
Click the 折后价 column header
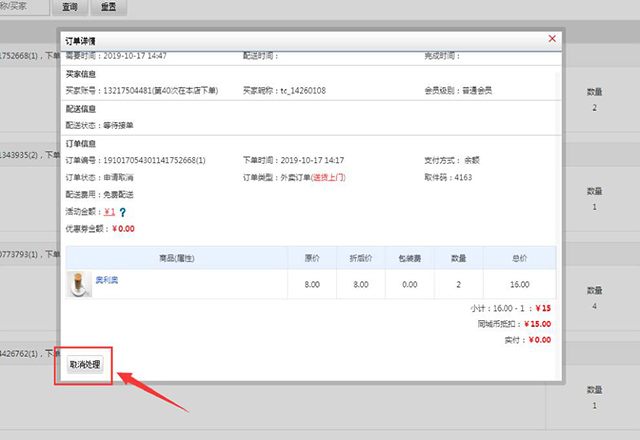tap(360, 257)
